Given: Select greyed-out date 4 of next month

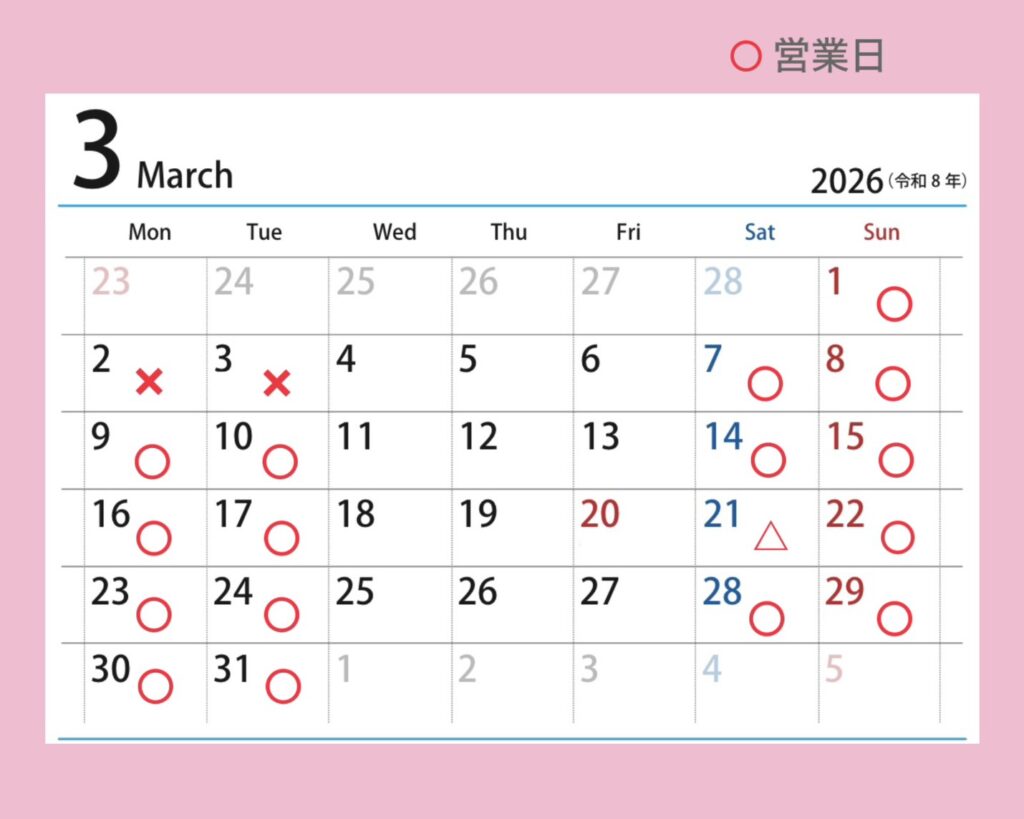Looking at the screenshot, I should (x=711, y=669).
